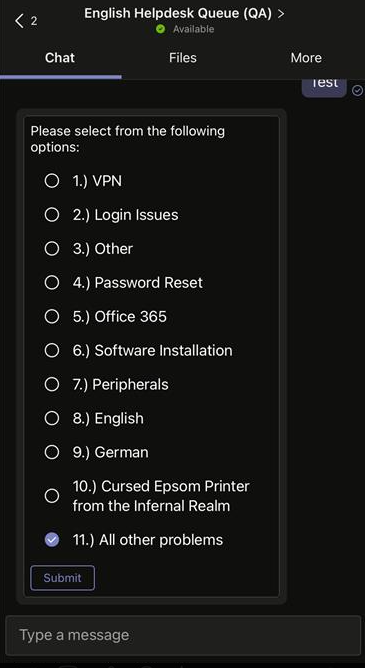Switch to the Chat tab
Image resolution: width=365 pixels, height=668 pixels.
point(60,58)
